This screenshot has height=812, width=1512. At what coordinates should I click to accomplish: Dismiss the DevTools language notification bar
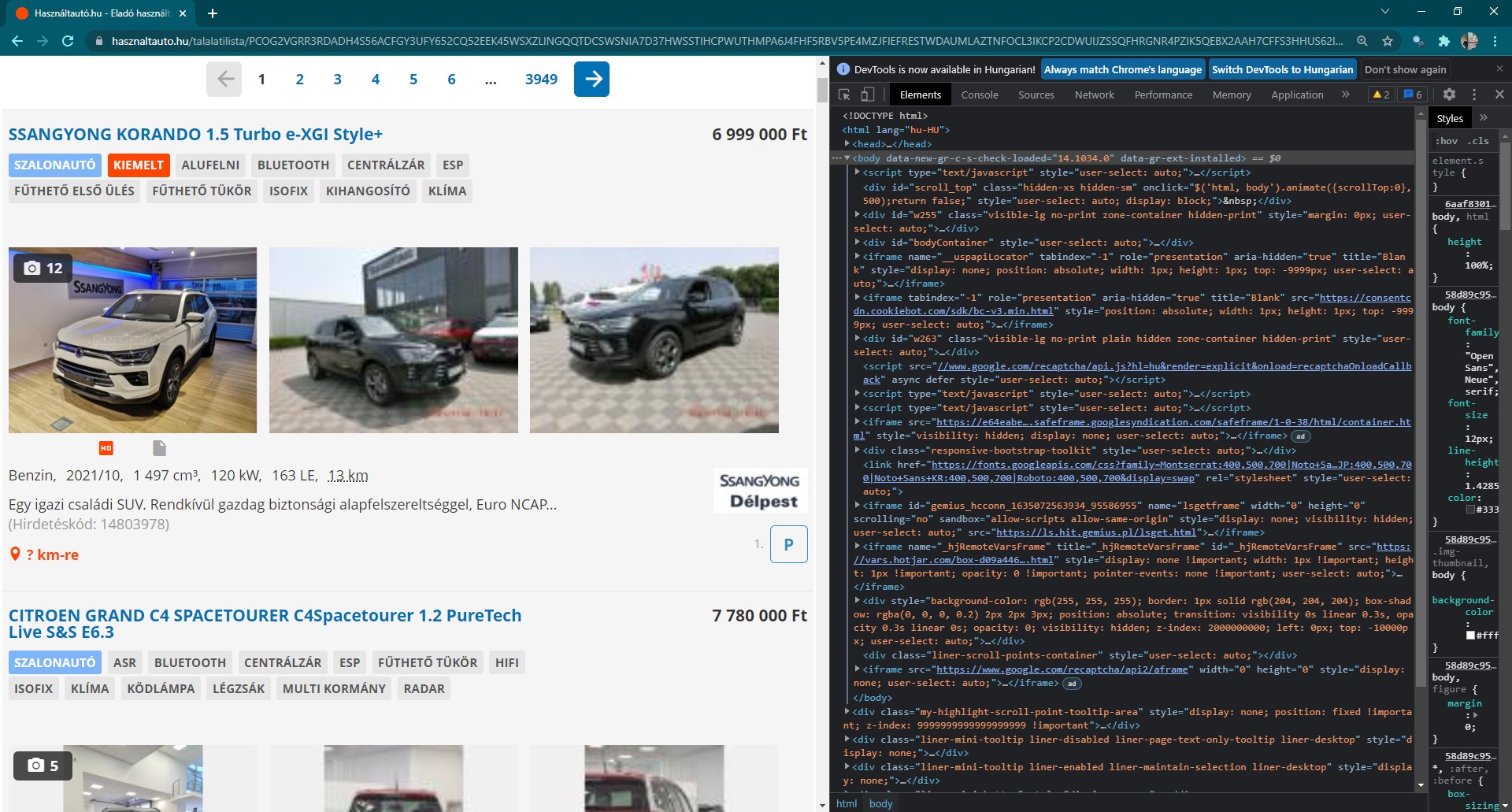1499,69
